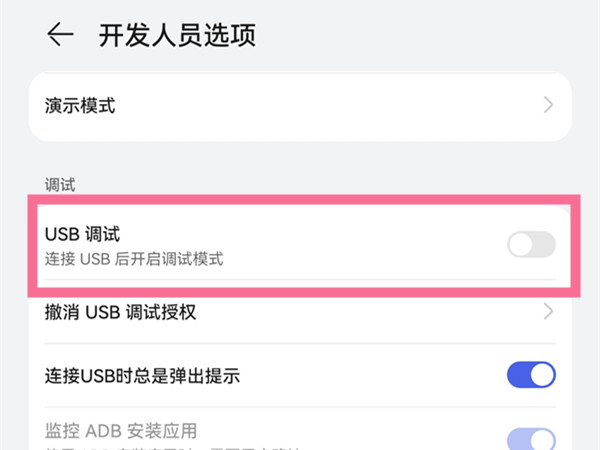Open 撤消 USB 调试授权
The image size is (600, 450).
[x=120, y=313]
